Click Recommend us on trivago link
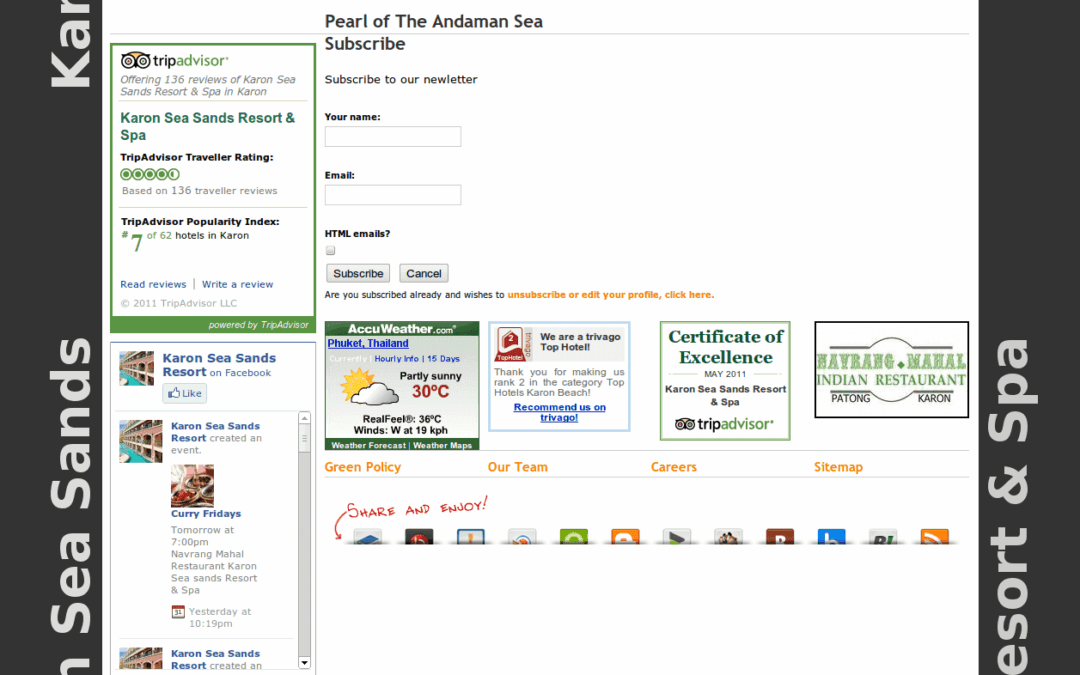1080x675 pixels. pos(559,412)
